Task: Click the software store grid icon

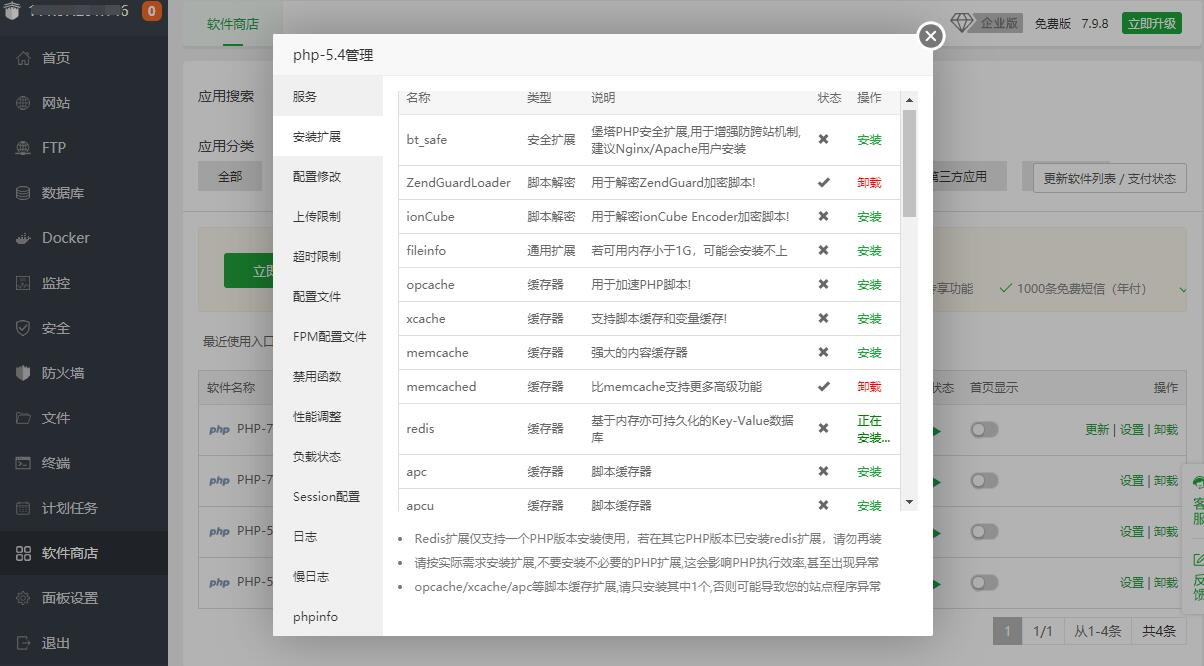Action: coord(23,553)
